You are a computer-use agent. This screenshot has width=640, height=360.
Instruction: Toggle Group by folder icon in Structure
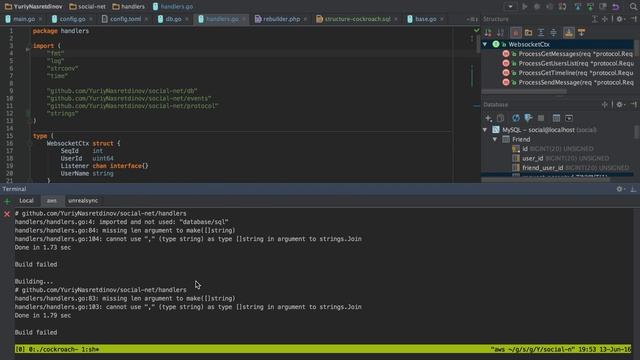[x=529, y=33]
